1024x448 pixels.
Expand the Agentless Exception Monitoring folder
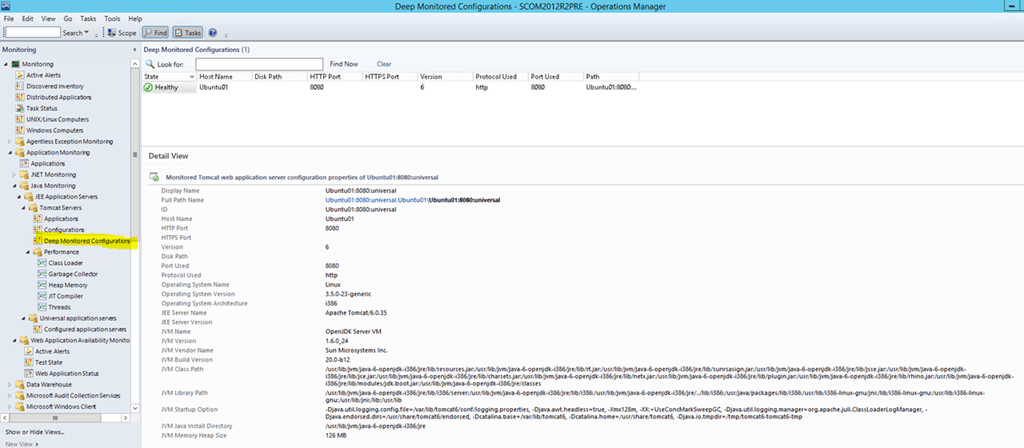pyautogui.click(x=10, y=141)
